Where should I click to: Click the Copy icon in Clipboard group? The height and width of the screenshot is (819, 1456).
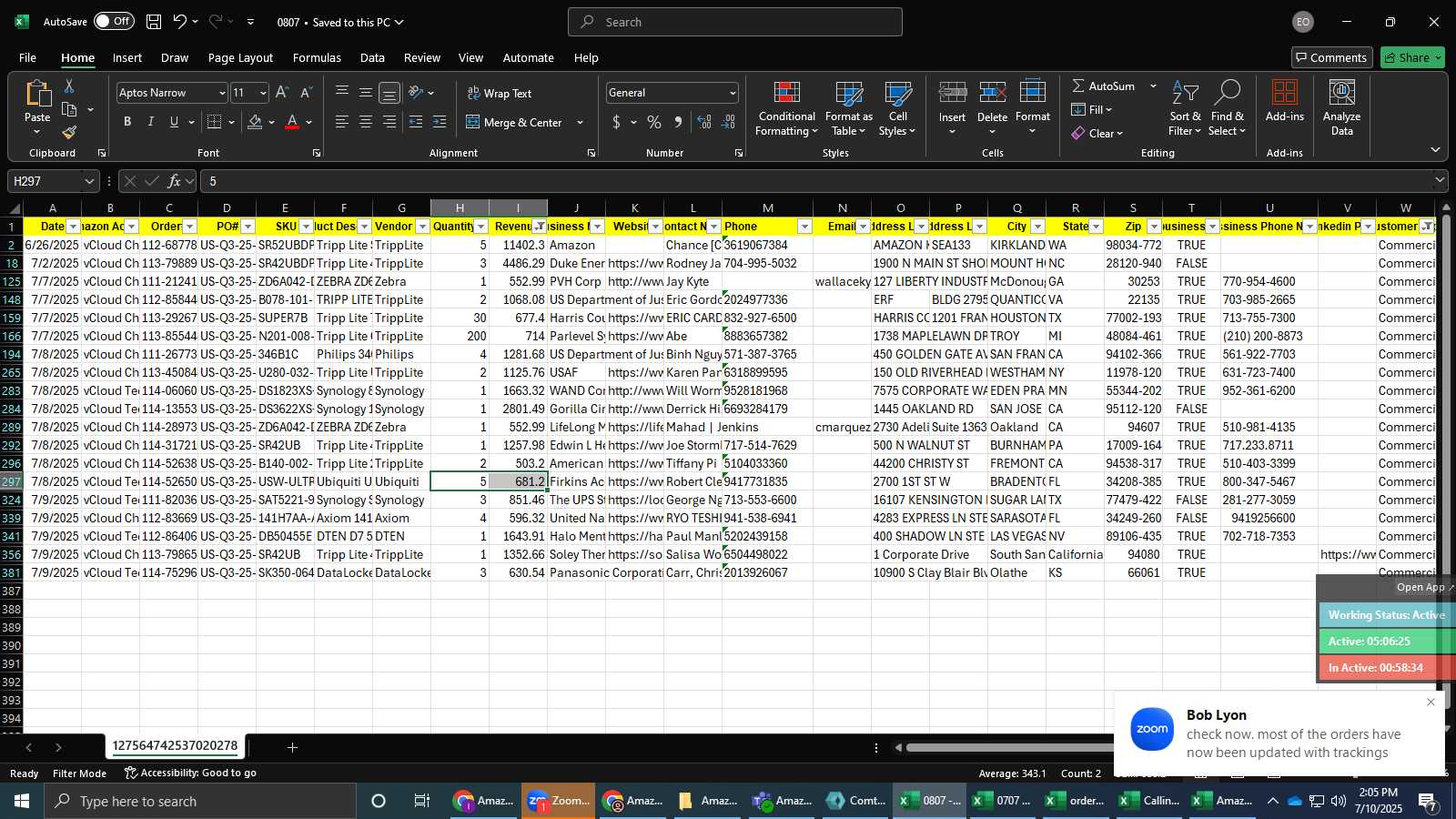69,109
